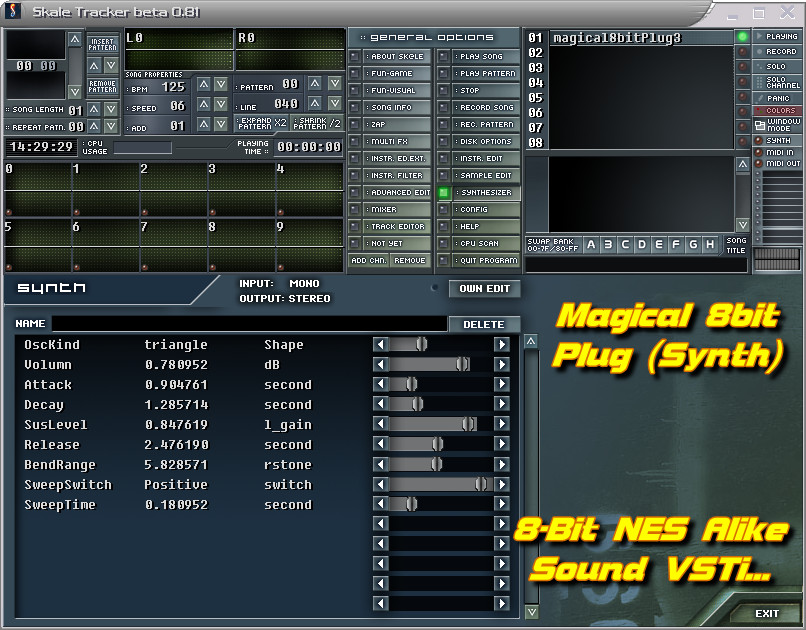Select swap bank letter G
The width and height of the screenshot is (806, 630).
[x=693, y=245]
